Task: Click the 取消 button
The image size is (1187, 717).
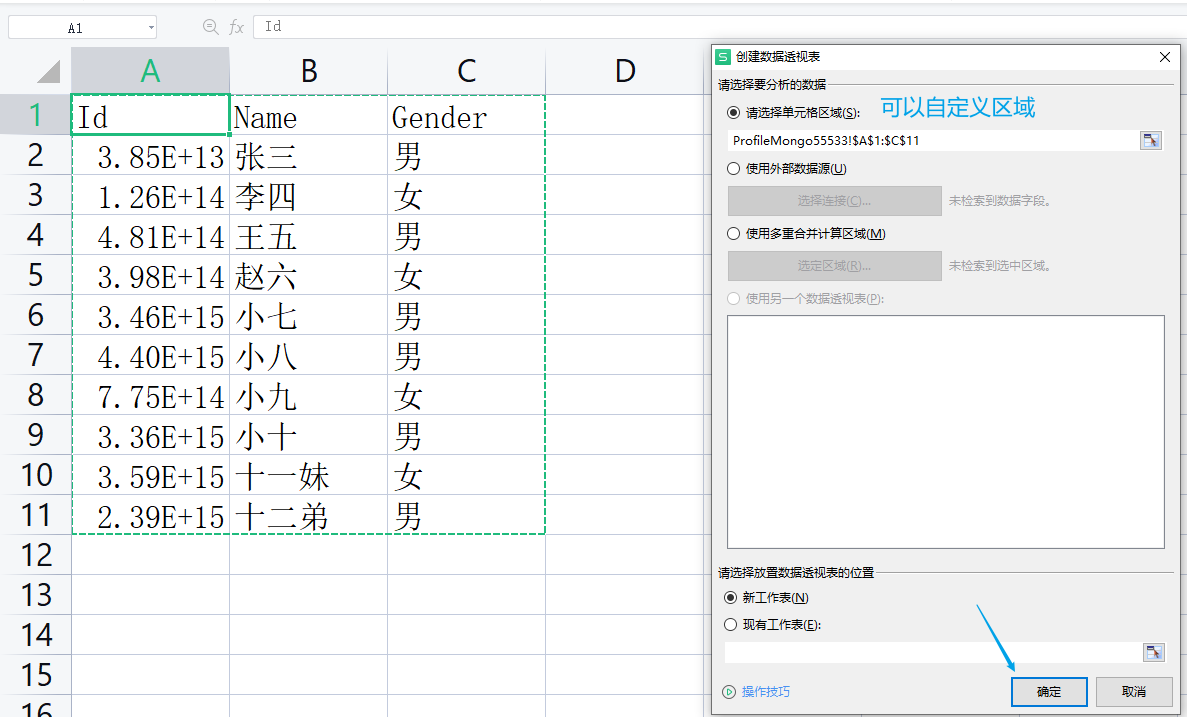Action: pyautogui.click(x=1133, y=691)
